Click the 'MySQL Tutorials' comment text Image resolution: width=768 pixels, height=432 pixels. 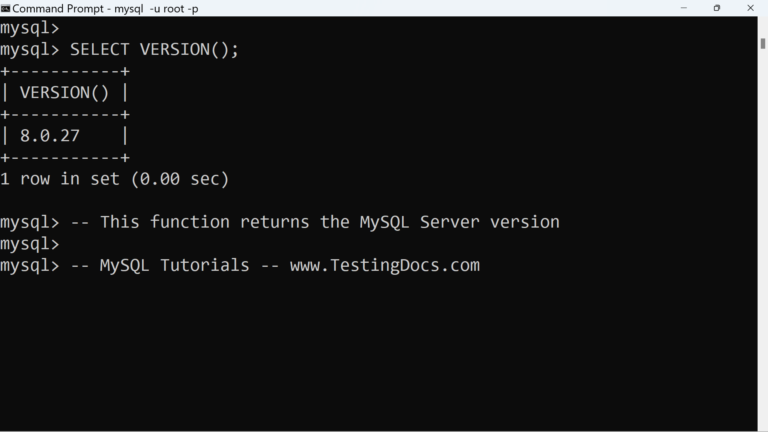click(x=175, y=265)
